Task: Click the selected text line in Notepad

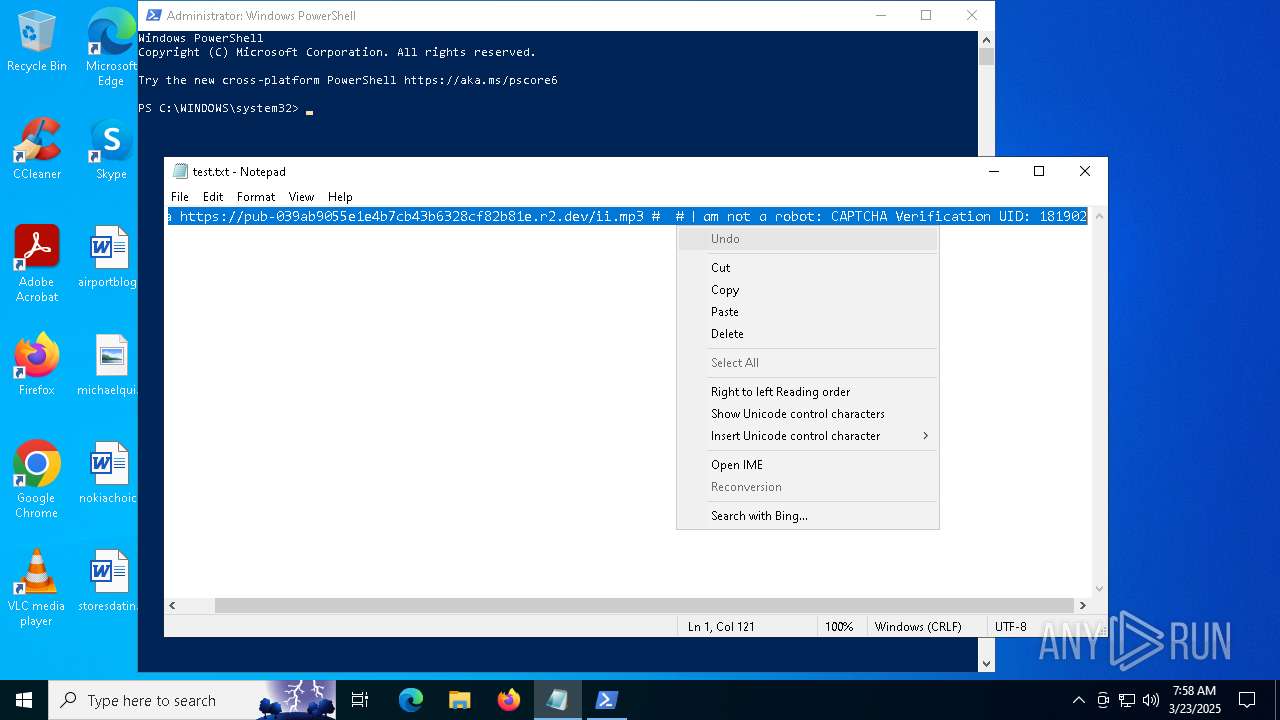Action: pyautogui.click(x=627, y=216)
